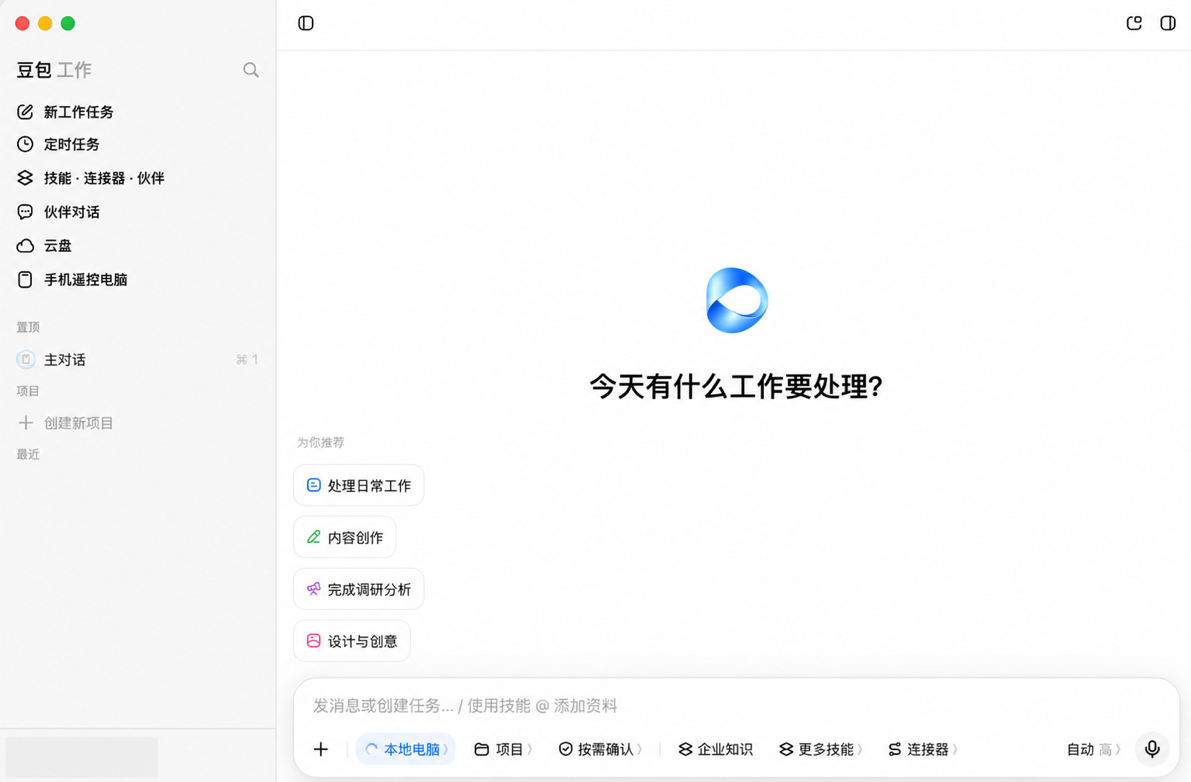Open the 自动 高 model effort dropdown
This screenshot has height=782, width=1191.
1094,749
